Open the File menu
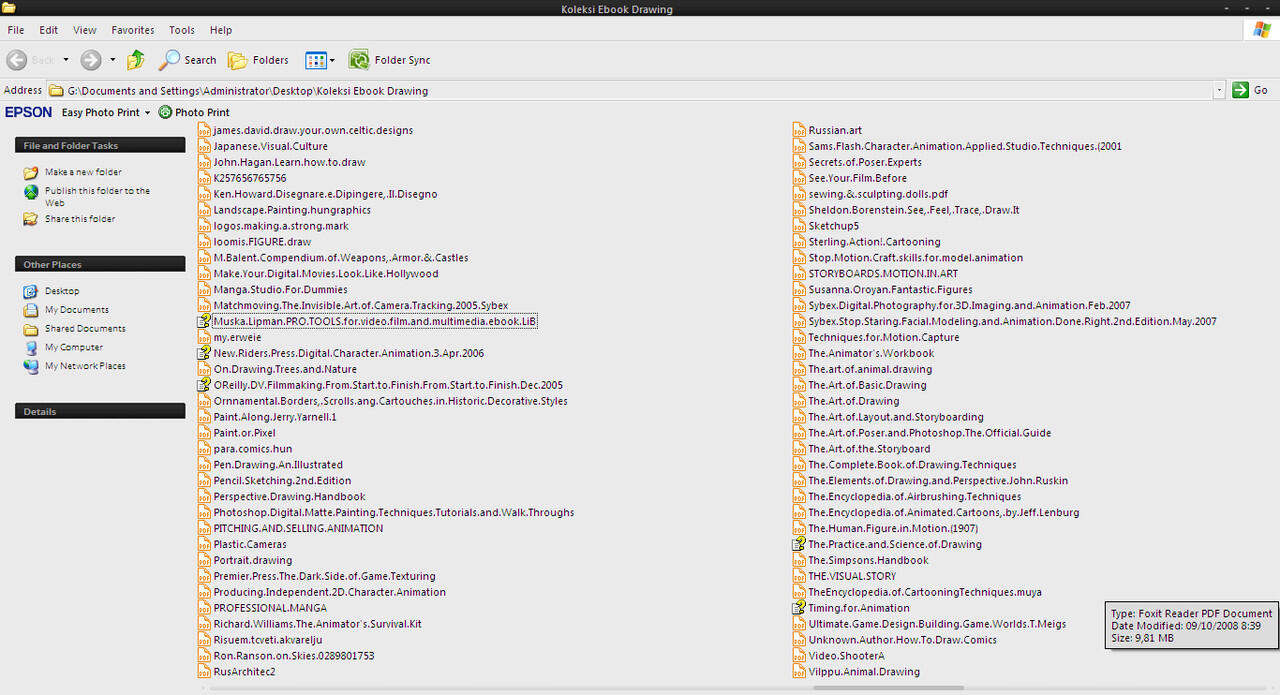Screen dimensions: 1280x695 click(x=16, y=30)
